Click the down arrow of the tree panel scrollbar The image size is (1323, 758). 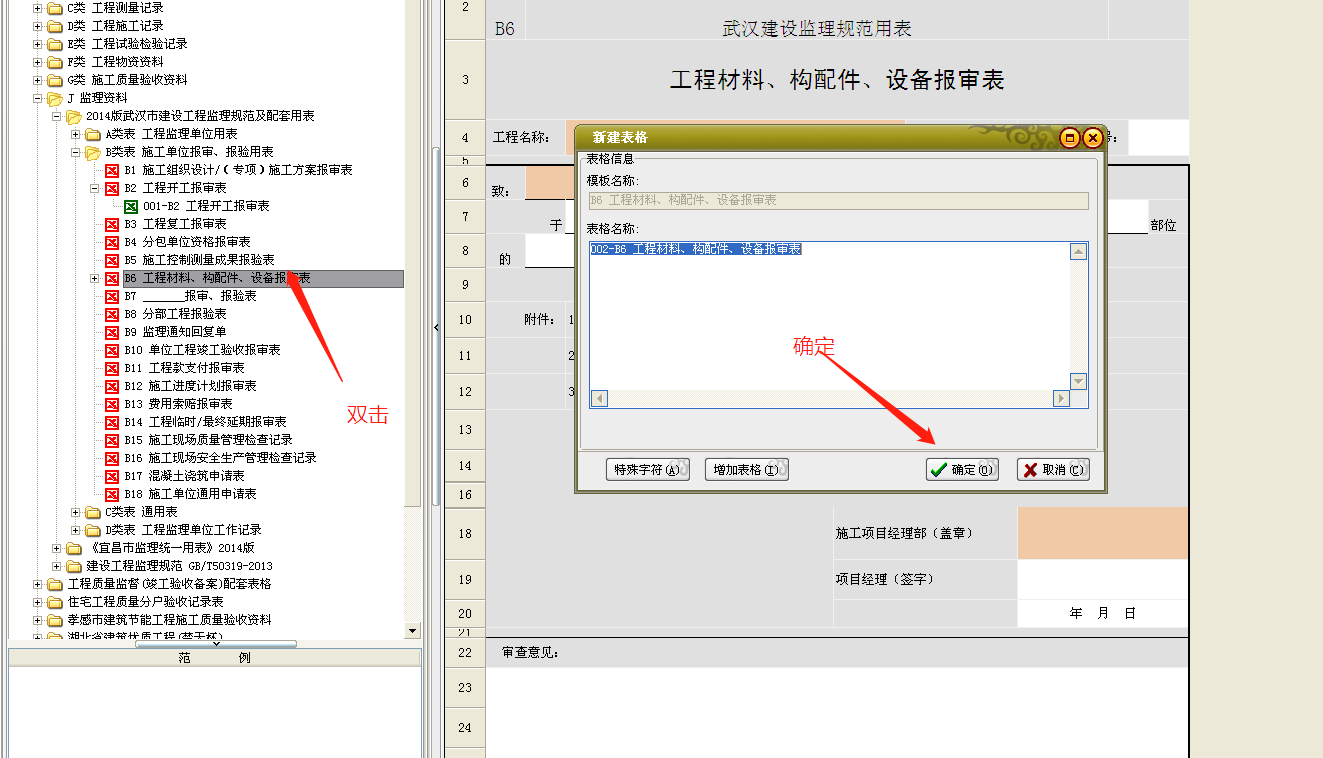(x=413, y=631)
